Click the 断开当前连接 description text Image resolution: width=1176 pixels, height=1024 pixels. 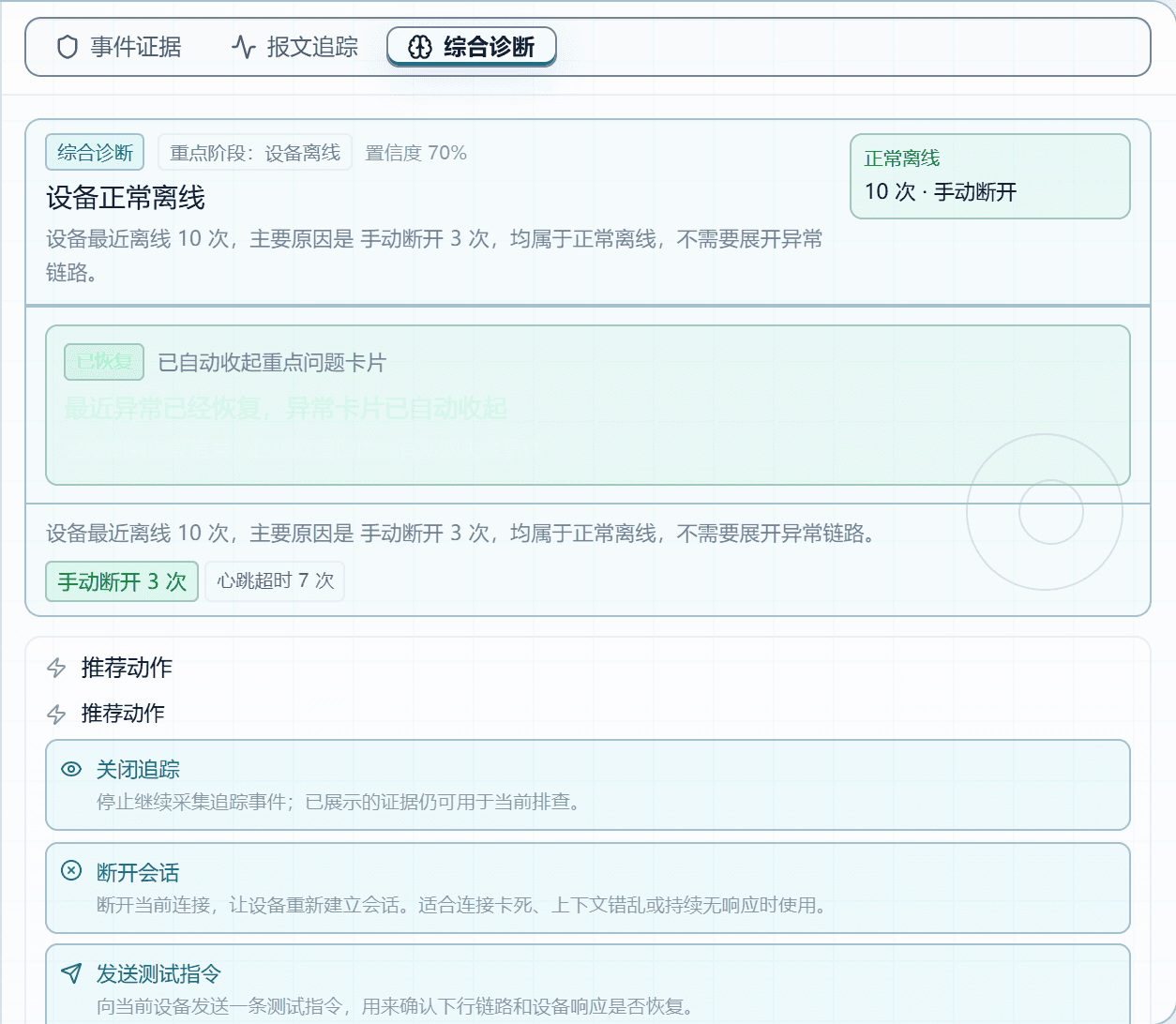[x=461, y=905]
